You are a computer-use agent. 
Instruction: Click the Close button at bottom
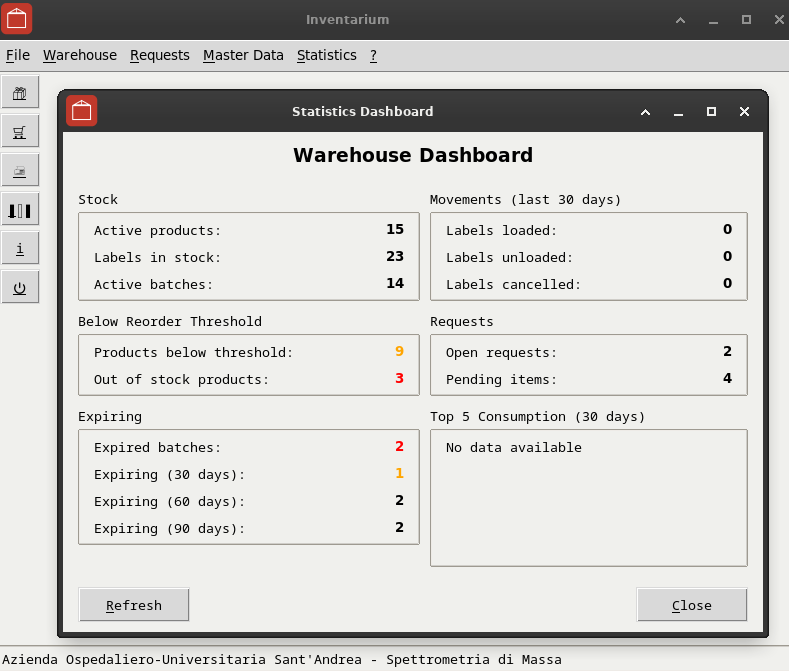tap(691, 605)
